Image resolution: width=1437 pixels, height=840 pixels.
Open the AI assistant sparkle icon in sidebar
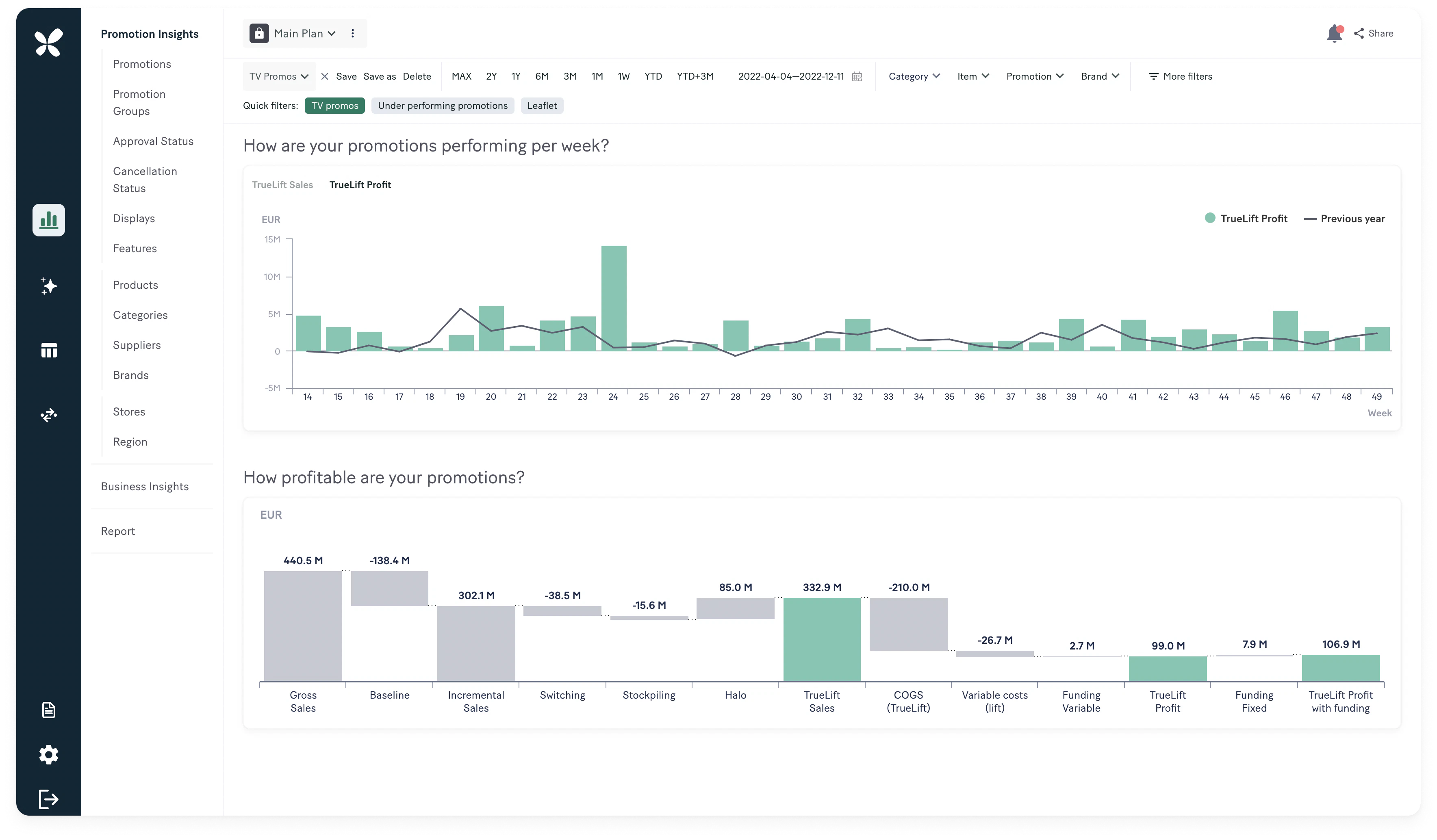point(48,286)
